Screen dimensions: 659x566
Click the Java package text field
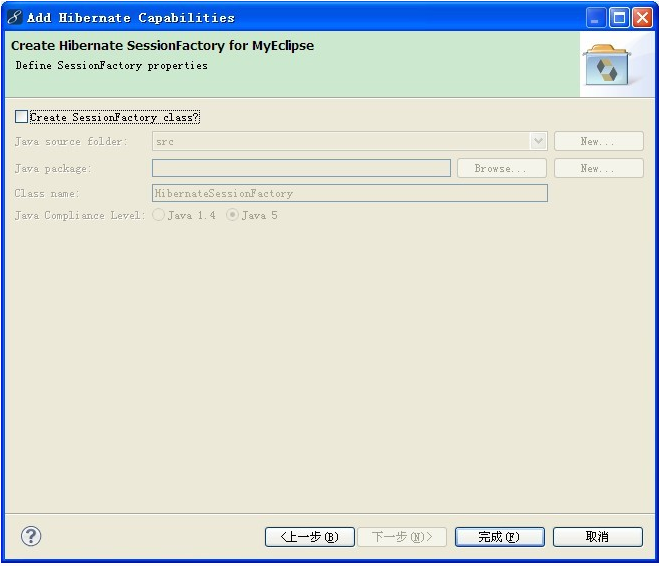(301, 168)
